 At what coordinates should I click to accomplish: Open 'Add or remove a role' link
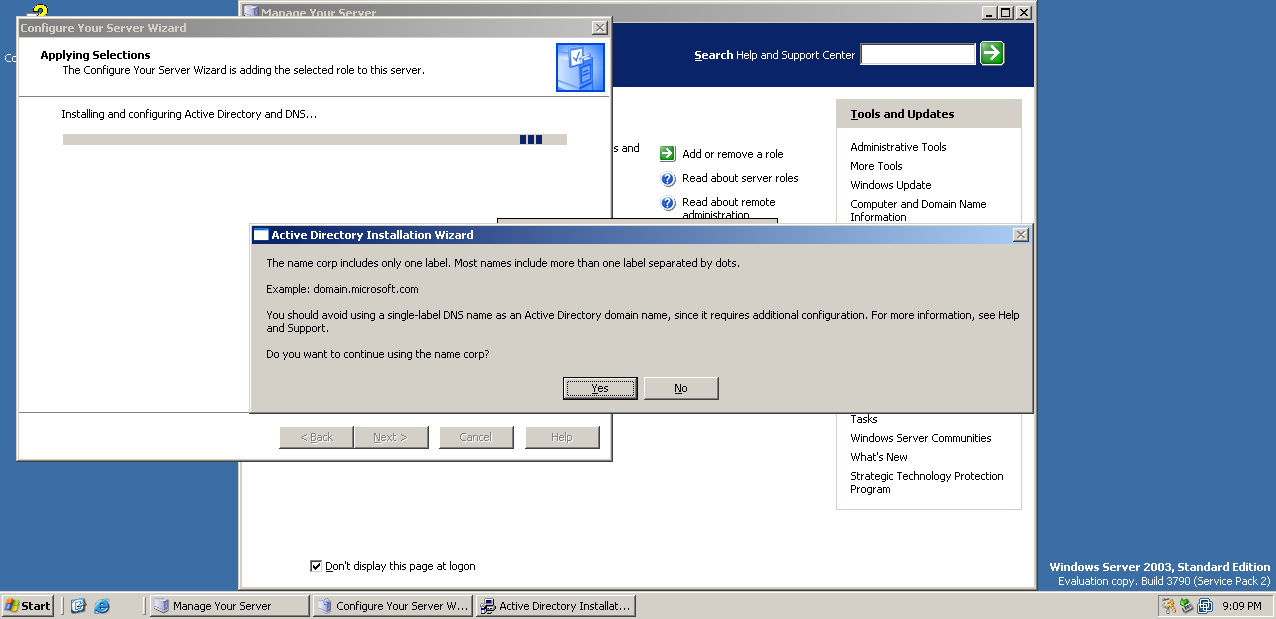[733, 154]
